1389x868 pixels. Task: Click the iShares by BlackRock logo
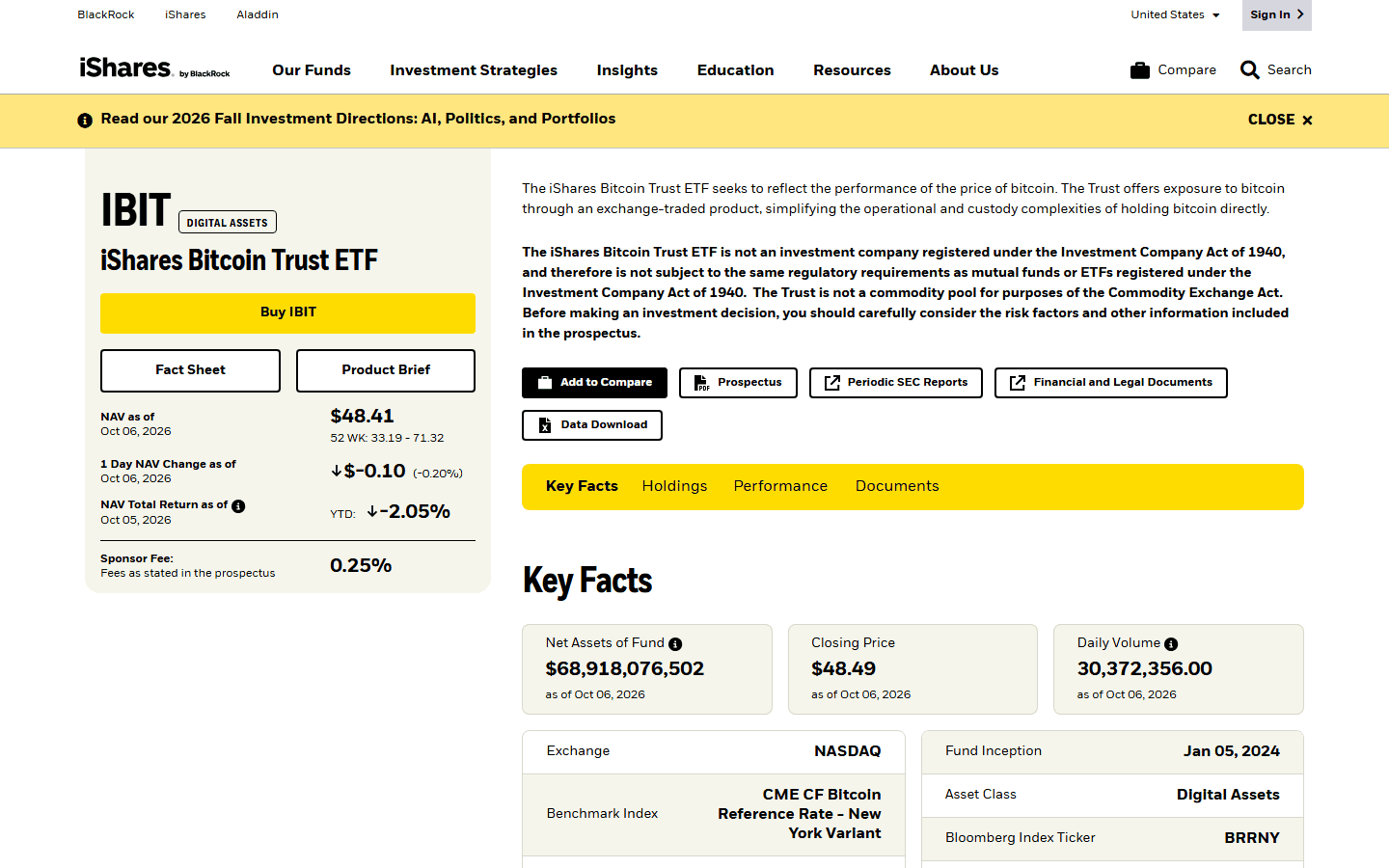click(154, 68)
